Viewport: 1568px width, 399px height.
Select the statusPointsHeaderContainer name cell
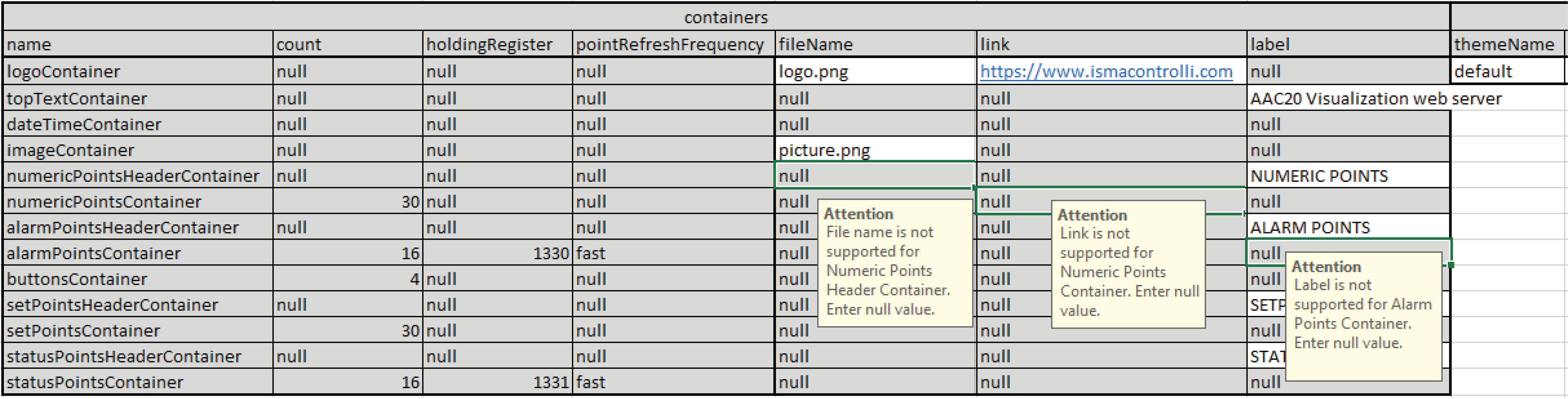point(138,356)
